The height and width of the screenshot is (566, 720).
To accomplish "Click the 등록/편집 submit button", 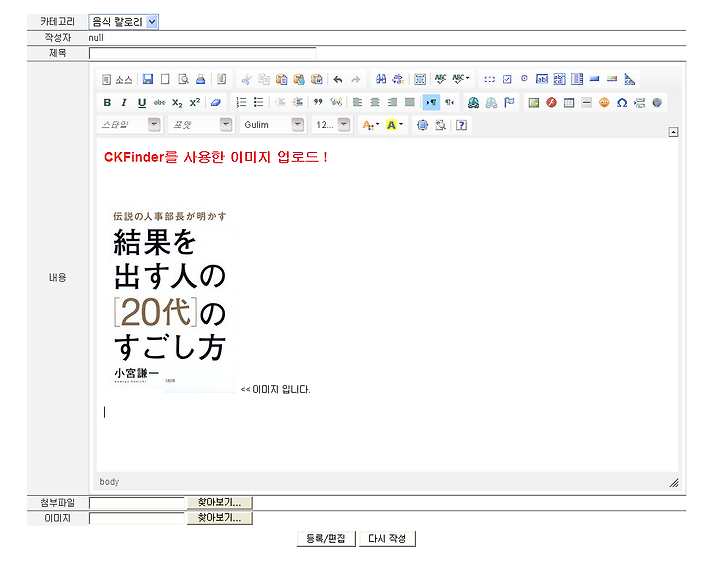I will coord(326,538).
